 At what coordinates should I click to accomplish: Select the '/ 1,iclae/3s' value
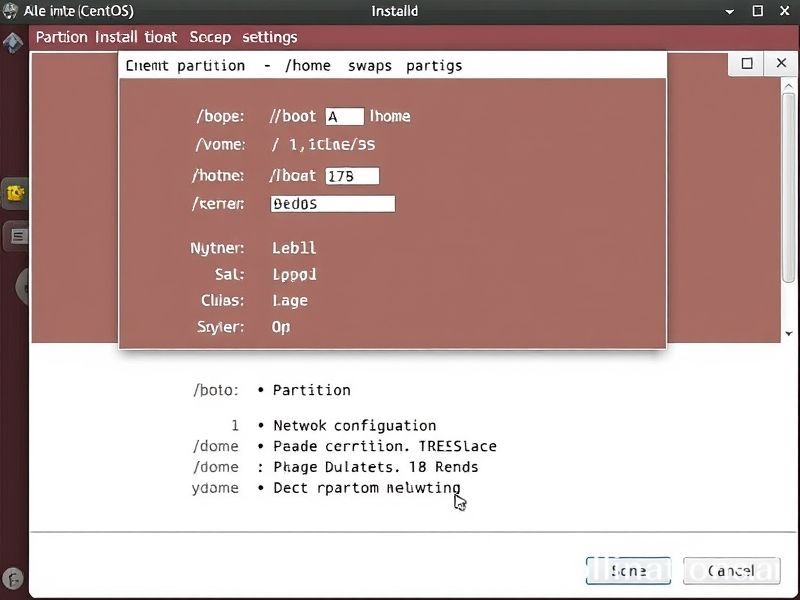pos(323,145)
